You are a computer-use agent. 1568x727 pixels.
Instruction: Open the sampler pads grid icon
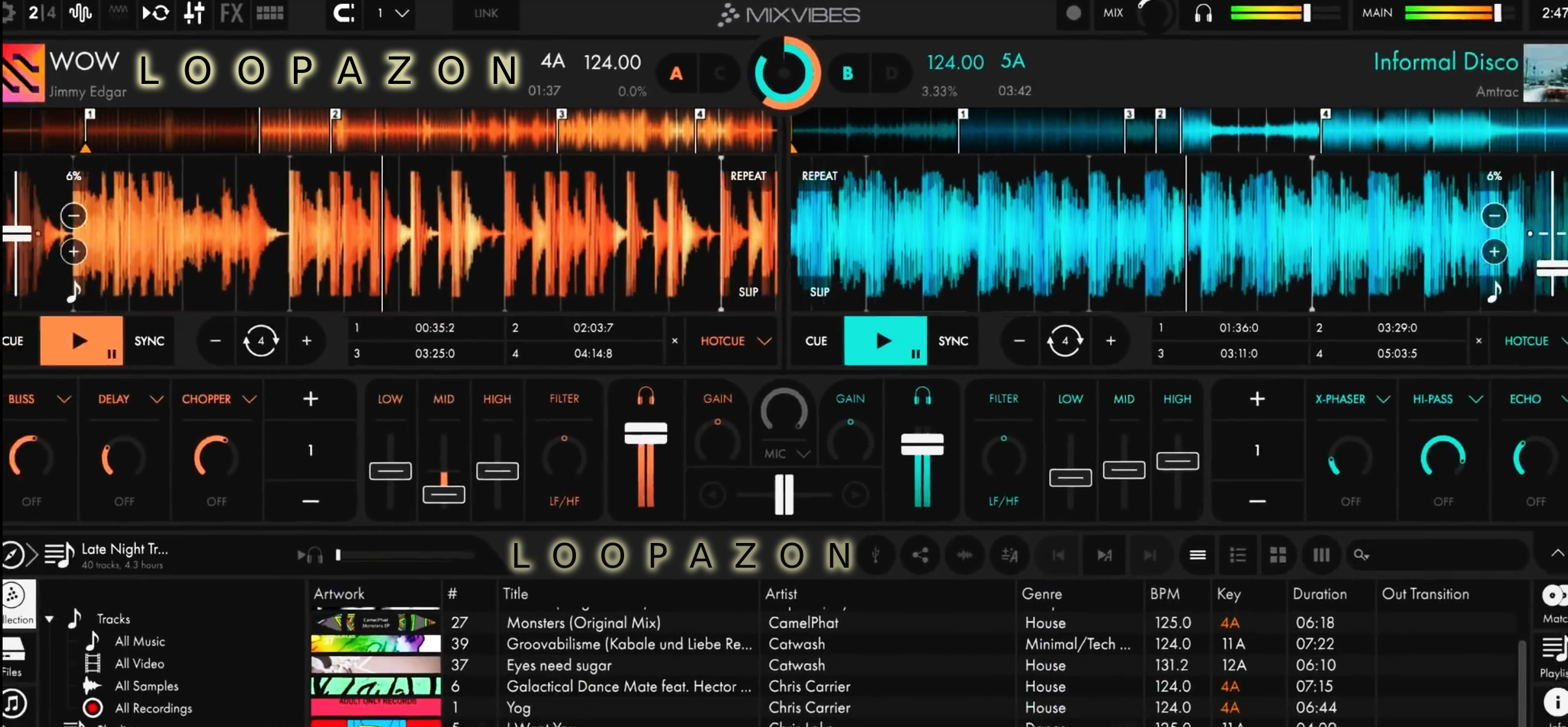click(x=270, y=13)
